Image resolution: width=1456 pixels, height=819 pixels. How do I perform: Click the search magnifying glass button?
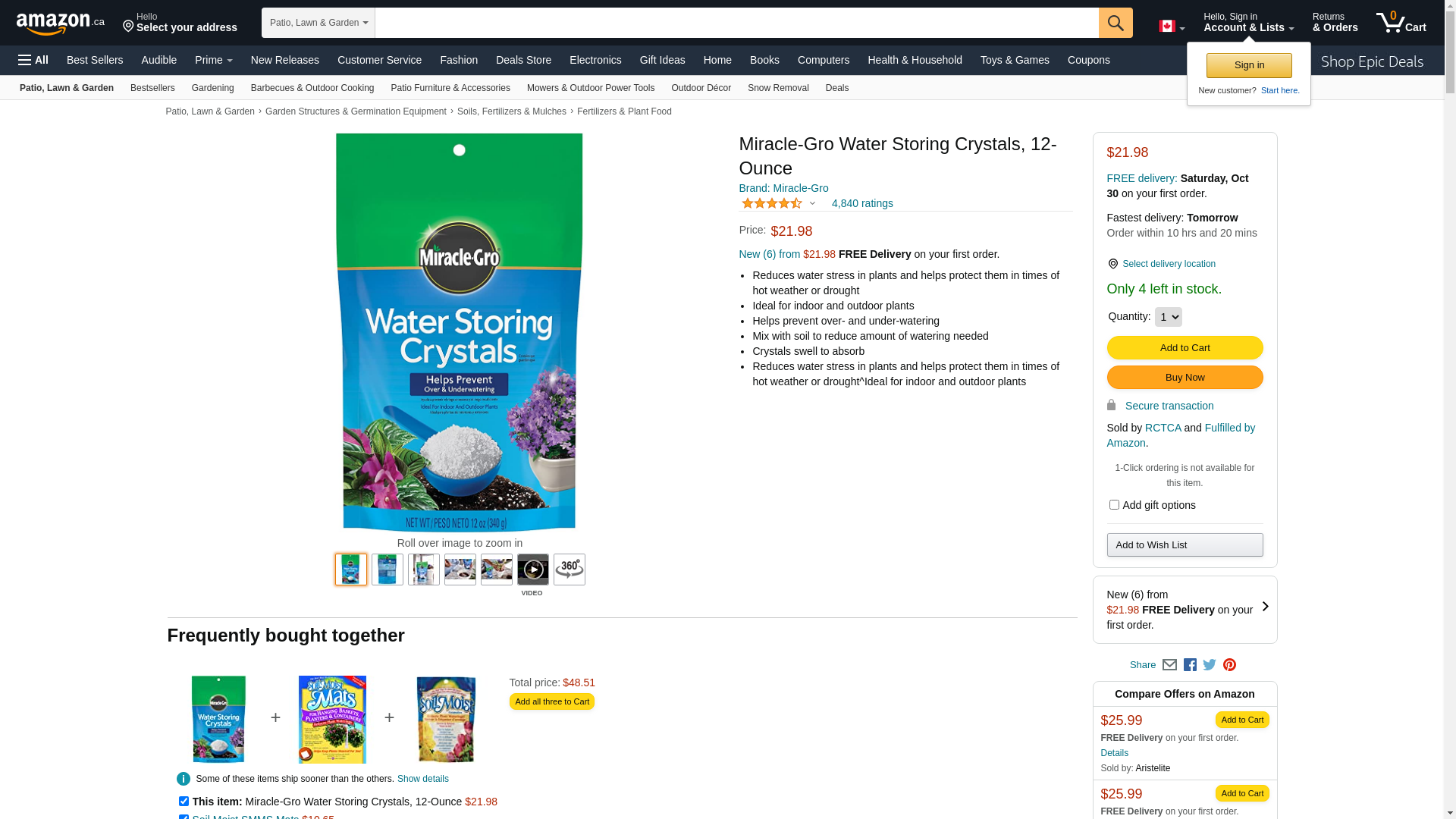(1115, 23)
